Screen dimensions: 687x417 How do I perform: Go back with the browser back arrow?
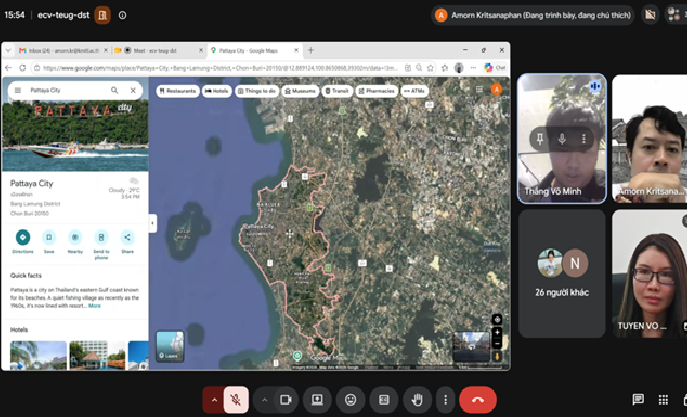tap(8, 68)
